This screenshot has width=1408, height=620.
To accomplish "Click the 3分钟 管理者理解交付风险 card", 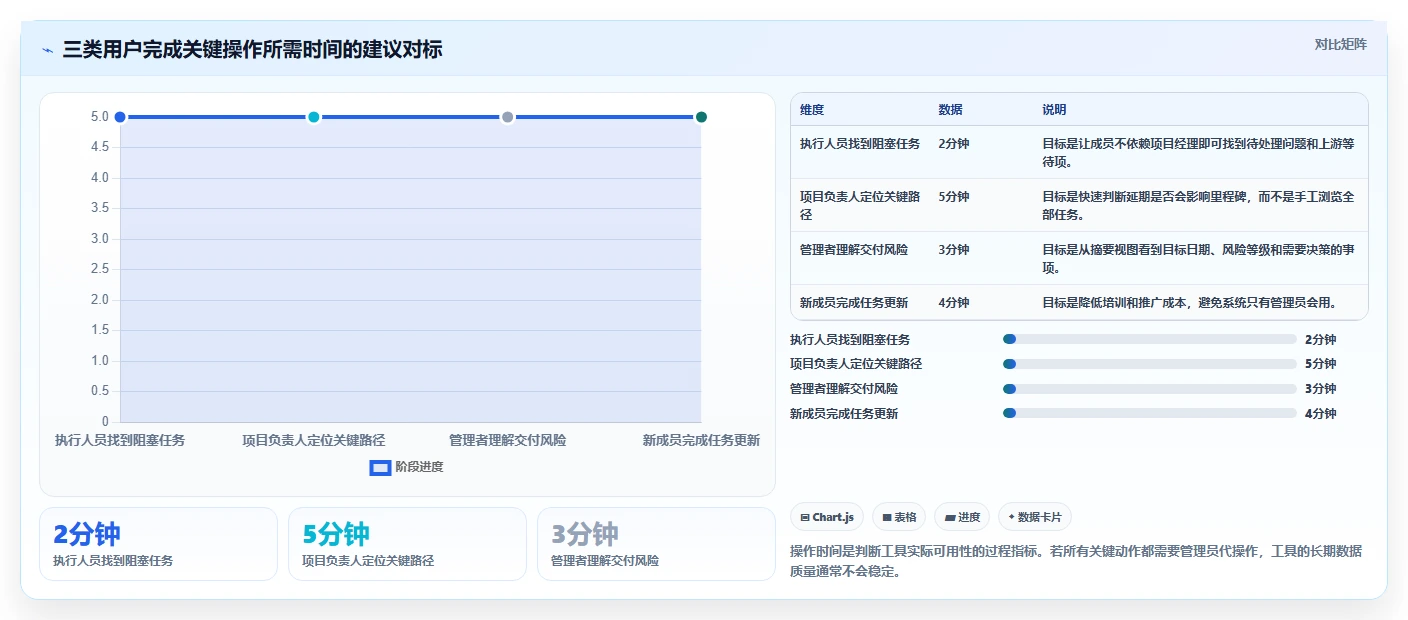I will click(x=656, y=544).
